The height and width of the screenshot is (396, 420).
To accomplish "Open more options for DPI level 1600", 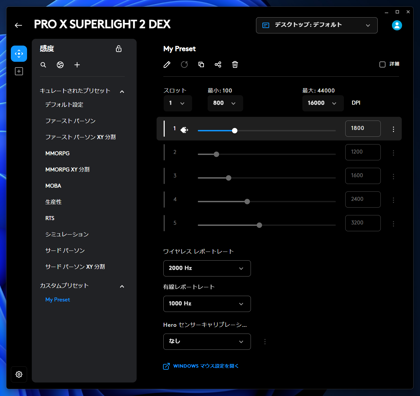I will (x=393, y=177).
